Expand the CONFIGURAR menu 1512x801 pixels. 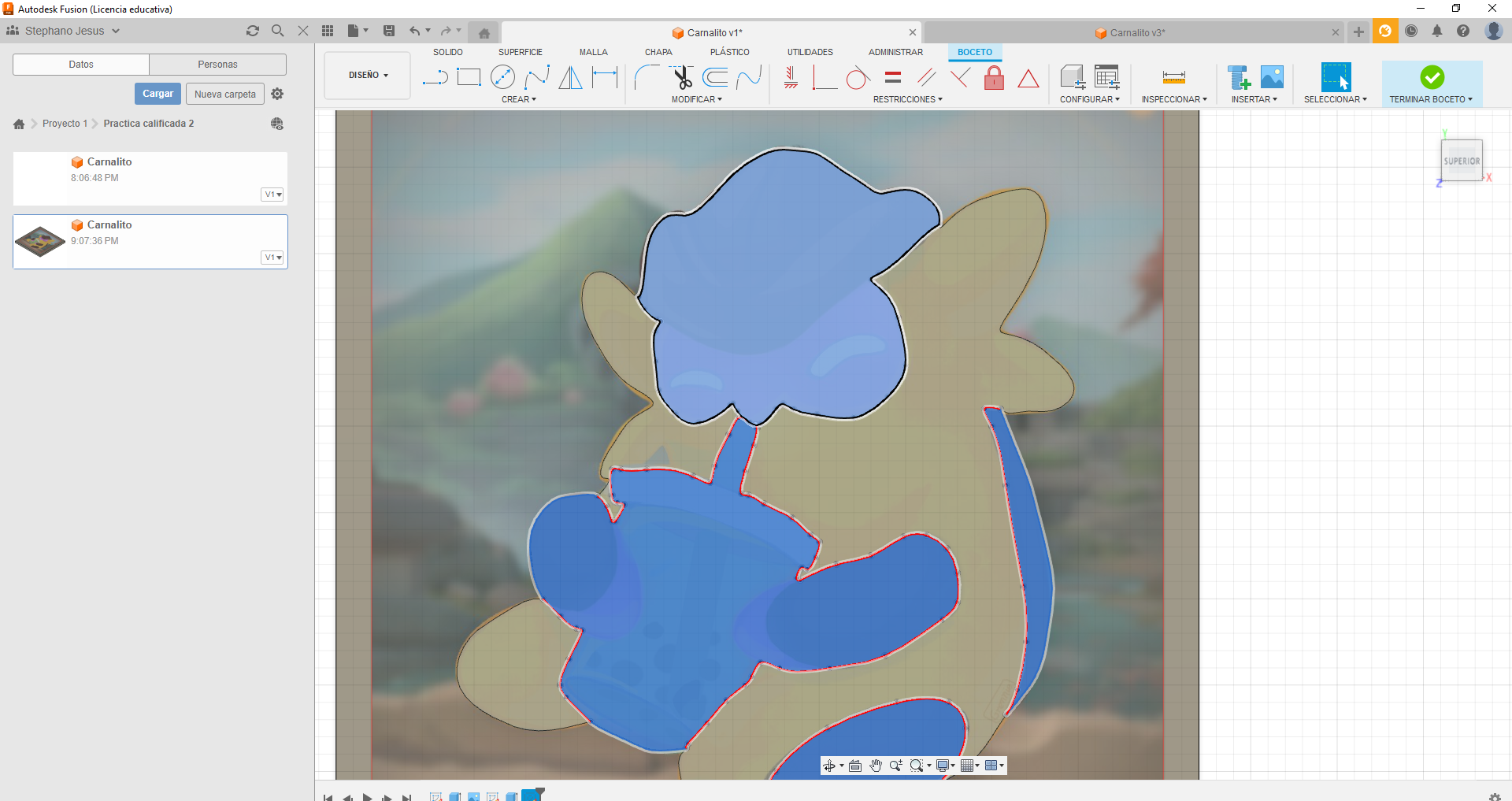[1090, 99]
